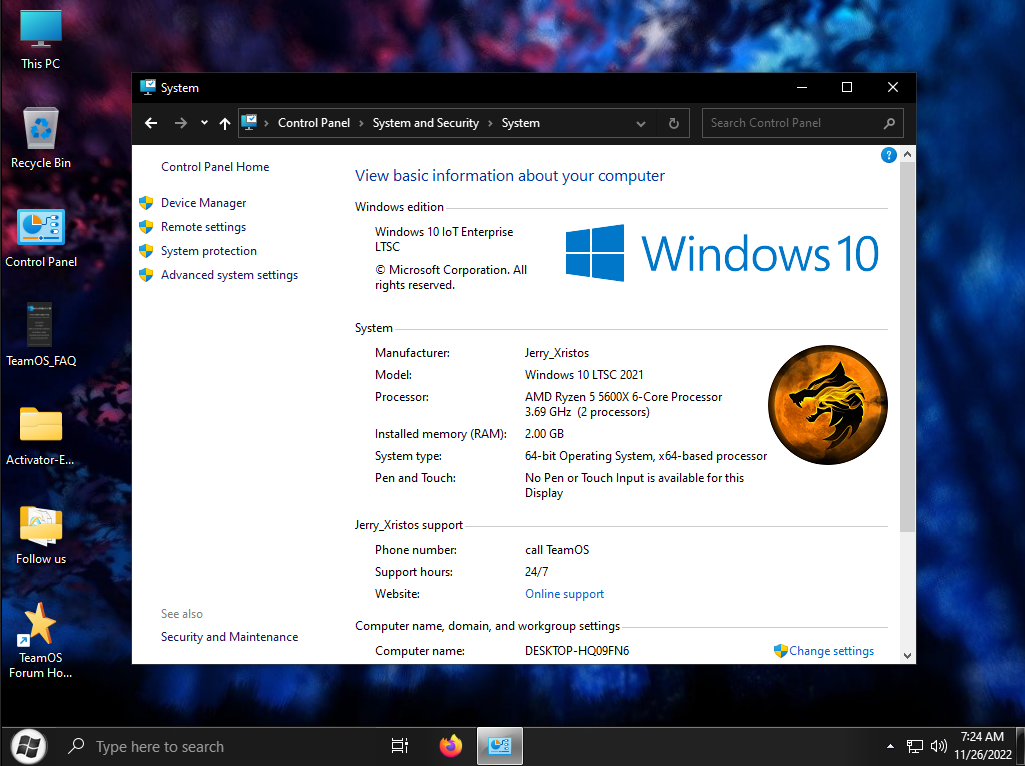Open Device Manager link

[x=203, y=203]
